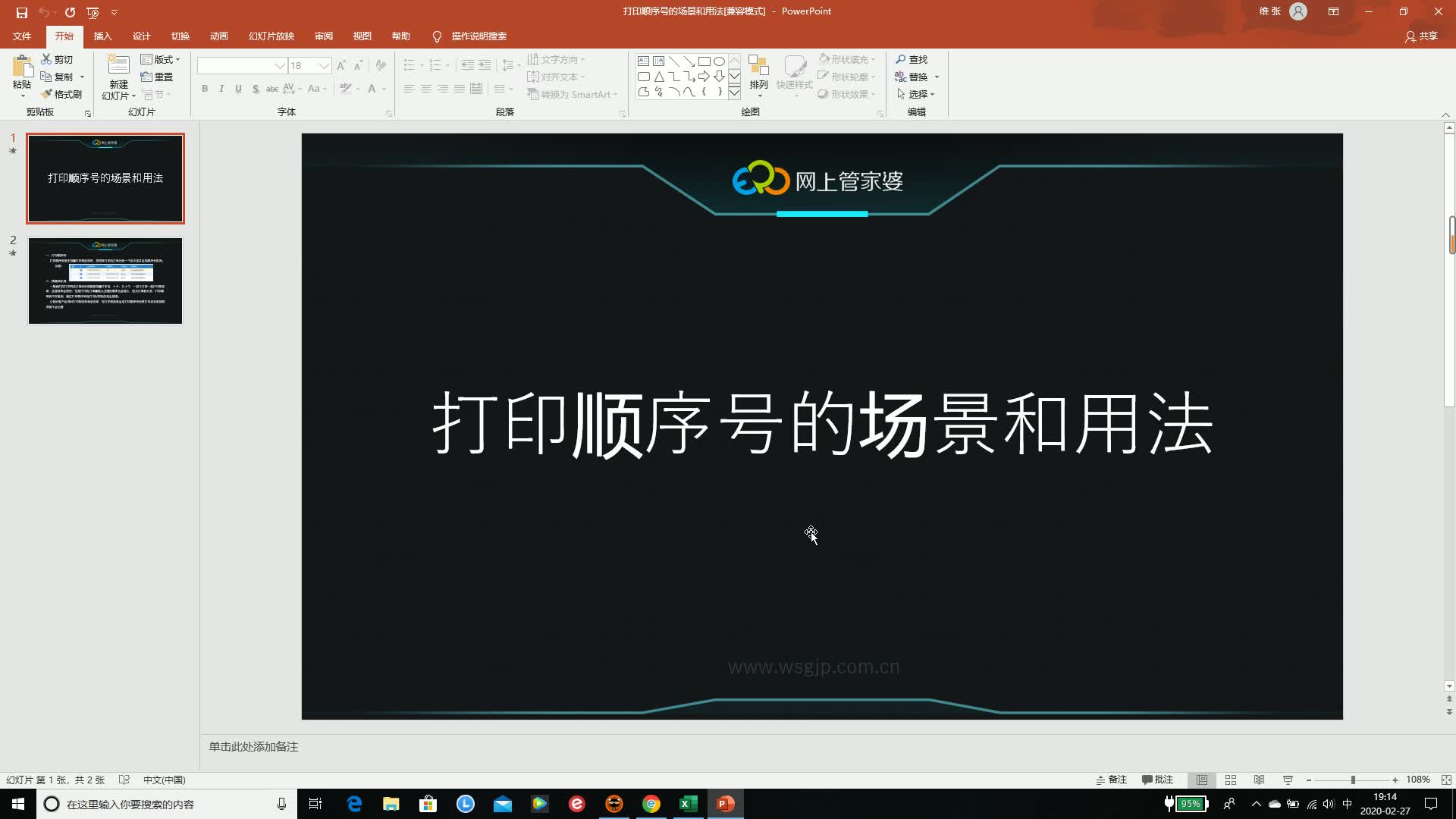Click the zoom in plus button
Viewport: 1456px width, 819px height.
click(x=1395, y=780)
